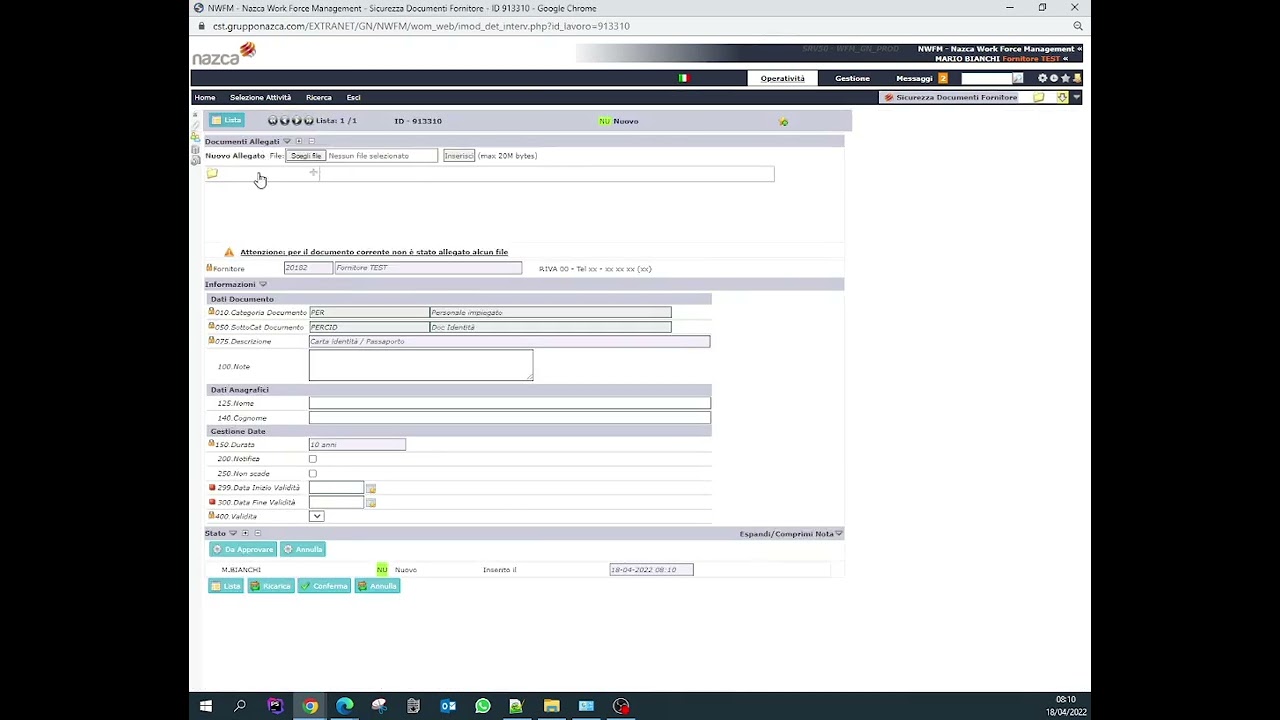Image resolution: width=1280 pixels, height=720 pixels.
Task: Click Scegli file to choose attachment
Action: (x=306, y=156)
